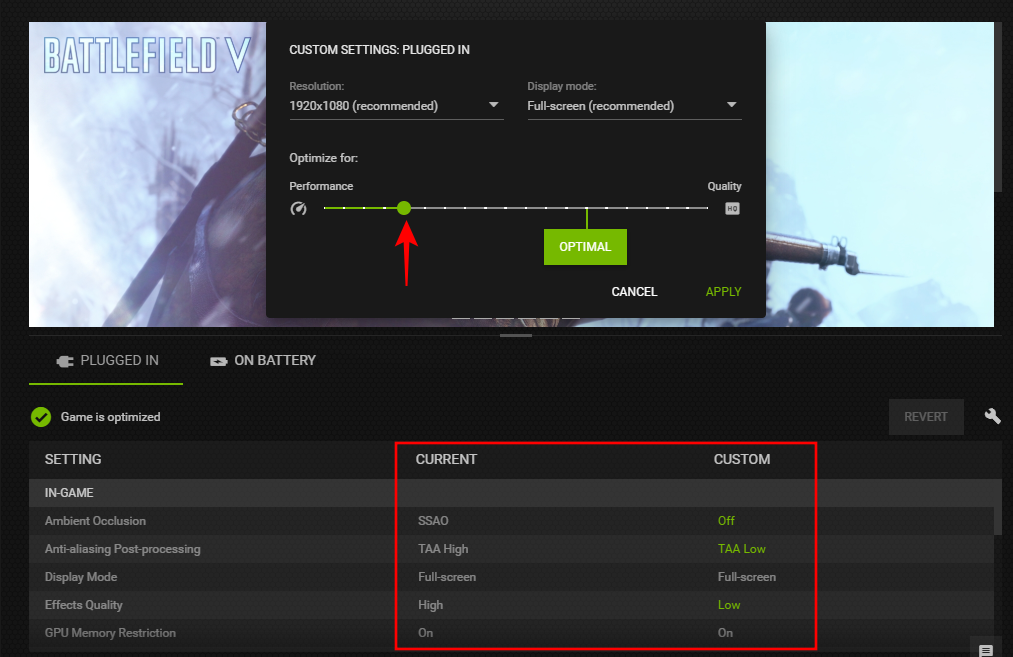Click the plug icon on Plugged In

(x=62, y=361)
